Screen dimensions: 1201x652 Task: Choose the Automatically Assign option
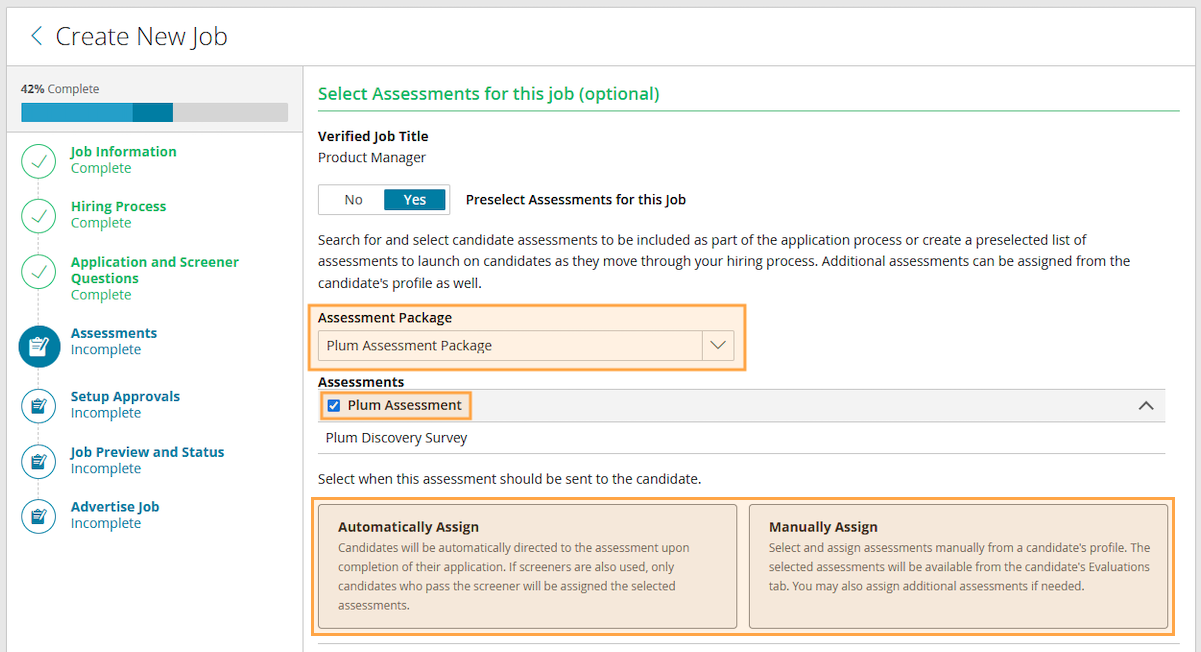[x=527, y=566]
